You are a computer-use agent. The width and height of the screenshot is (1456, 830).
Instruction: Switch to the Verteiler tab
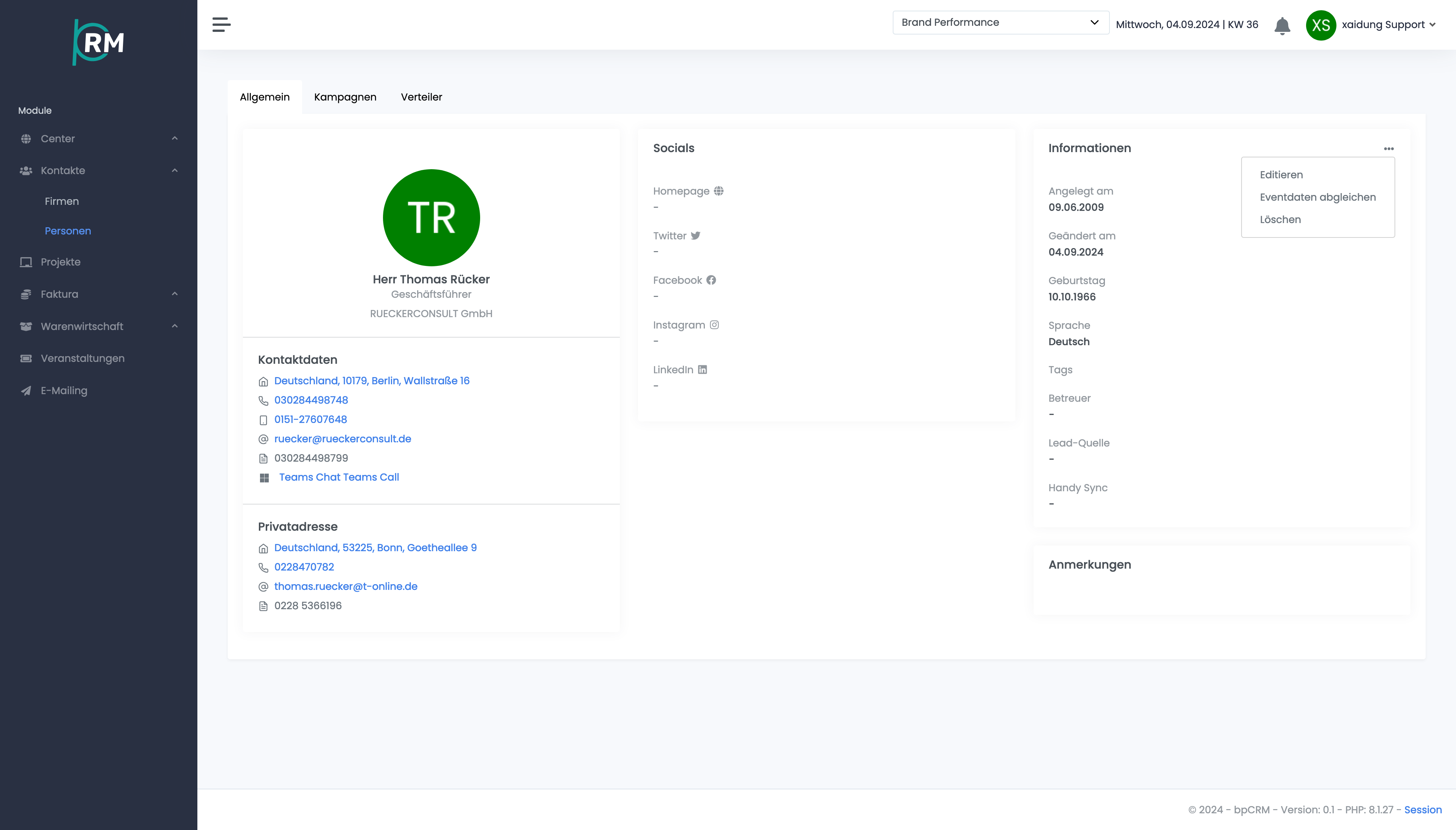point(421,97)
